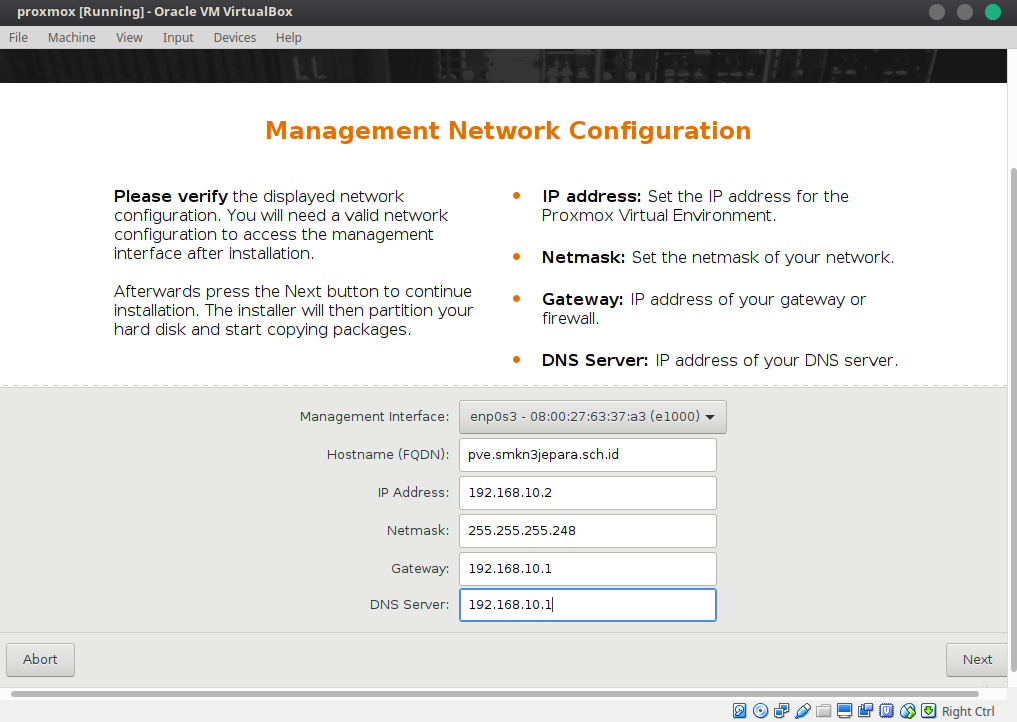Open the Management Interface dropdown
The height and width of the screenshot is (722, 1017).
[592, 416]
